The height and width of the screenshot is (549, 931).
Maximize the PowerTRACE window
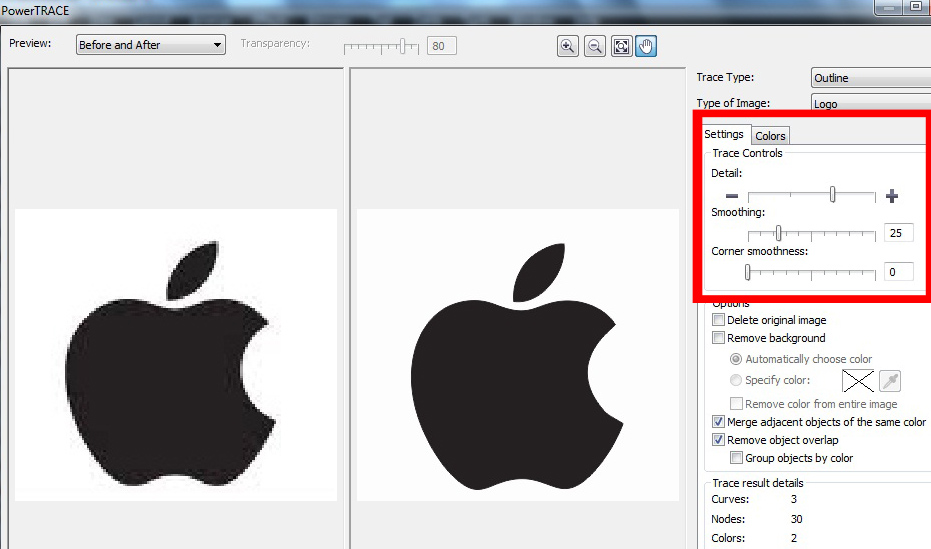[917, 7]
